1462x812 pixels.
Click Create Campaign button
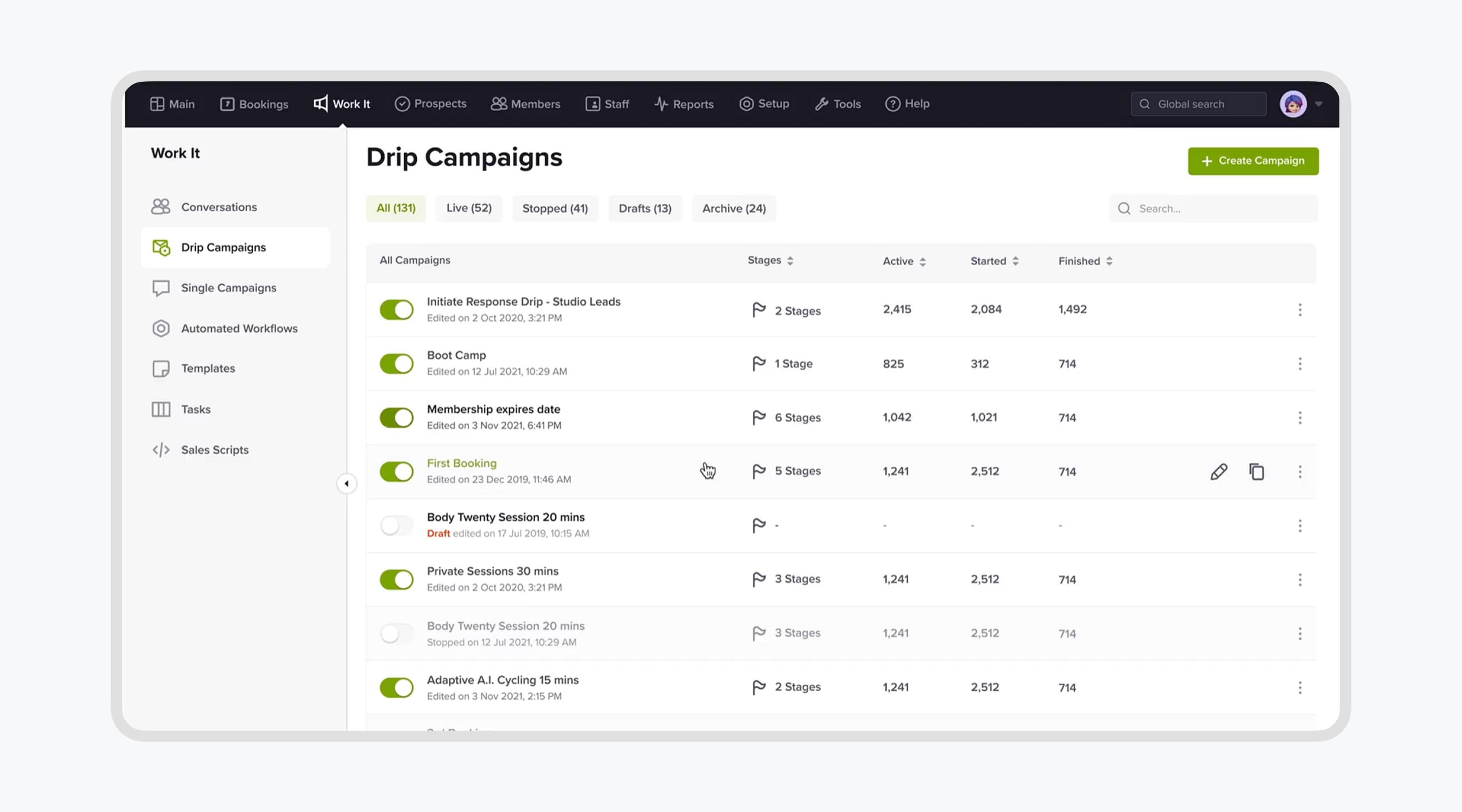point(1253,161)
